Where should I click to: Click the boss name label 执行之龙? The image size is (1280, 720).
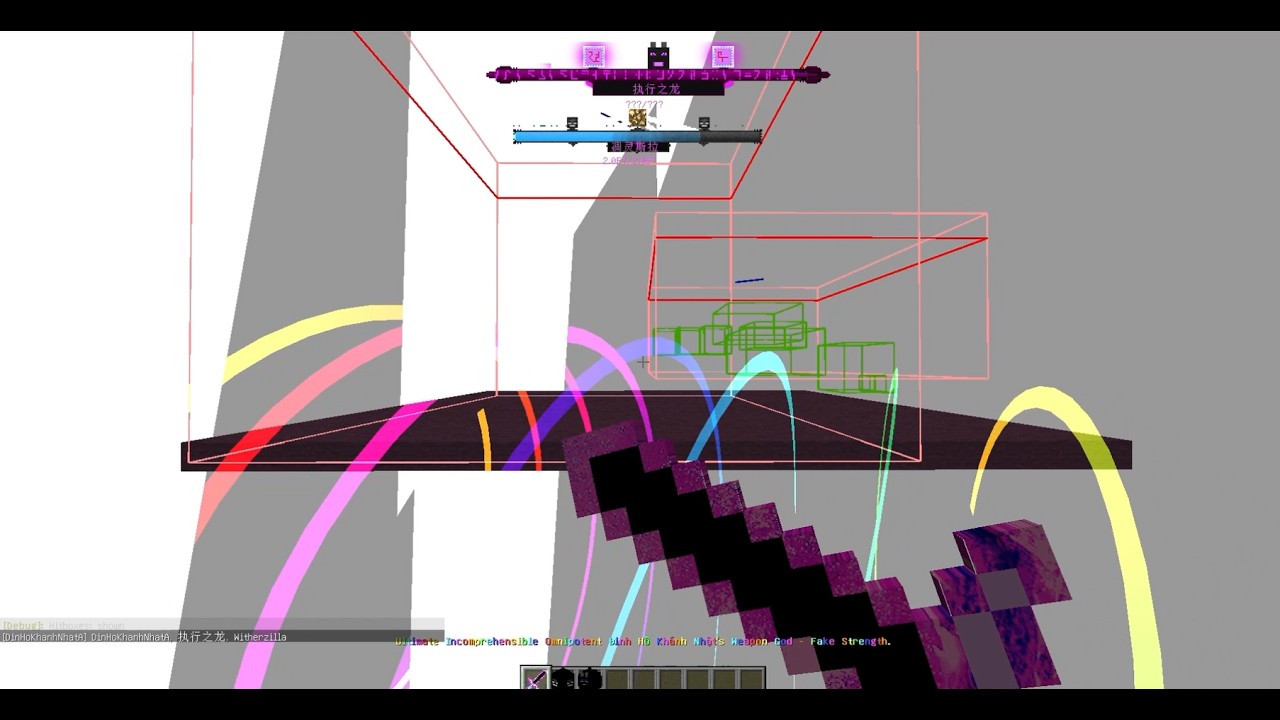point(657,89)
